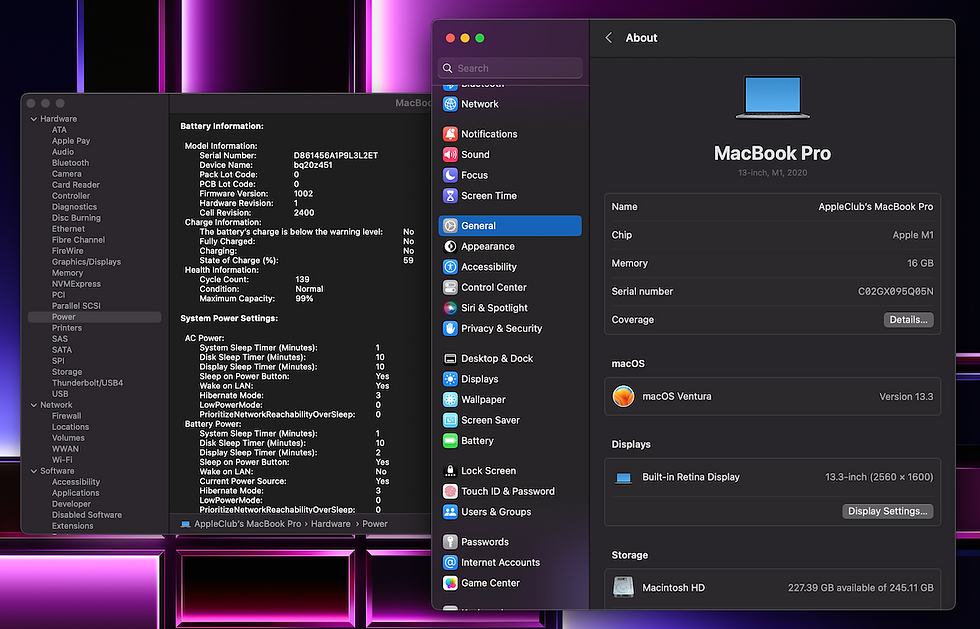Open Privacy & Security hand icon
The image size is (980, 629).
point(450,328)
